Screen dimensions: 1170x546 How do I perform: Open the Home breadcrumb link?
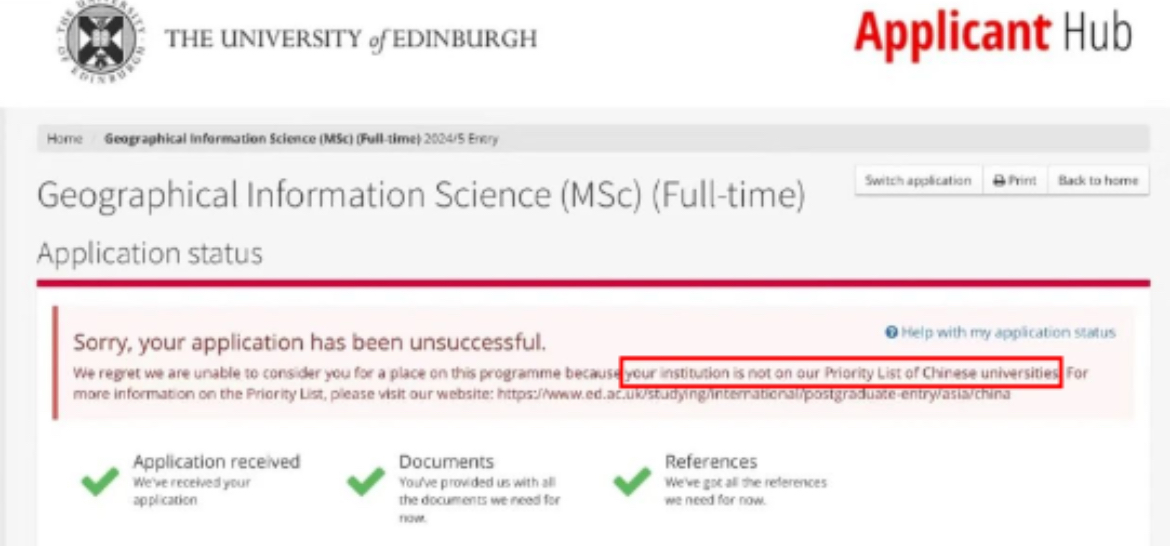coord(64,139)
